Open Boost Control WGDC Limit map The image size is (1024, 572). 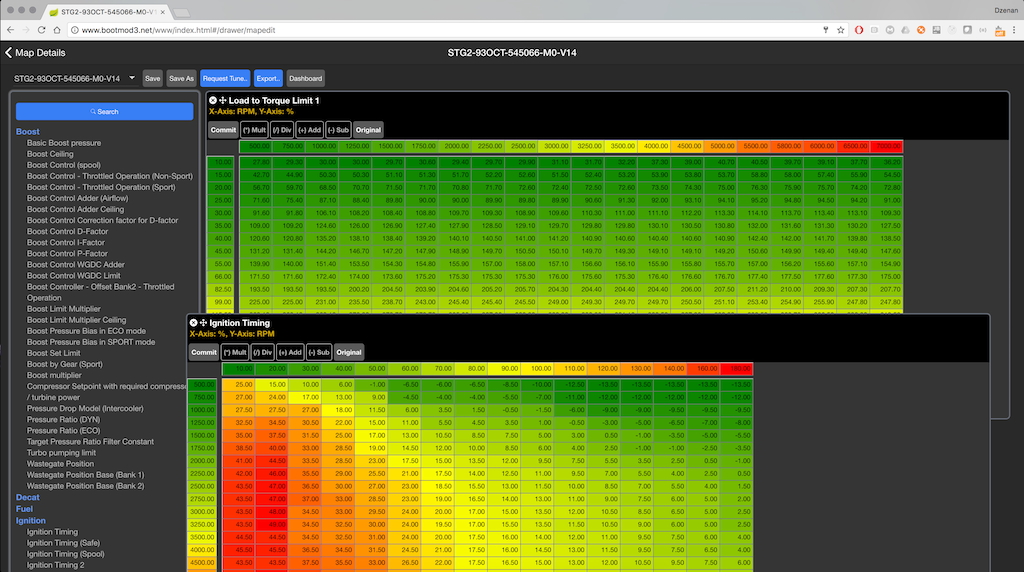click(73, 276)
